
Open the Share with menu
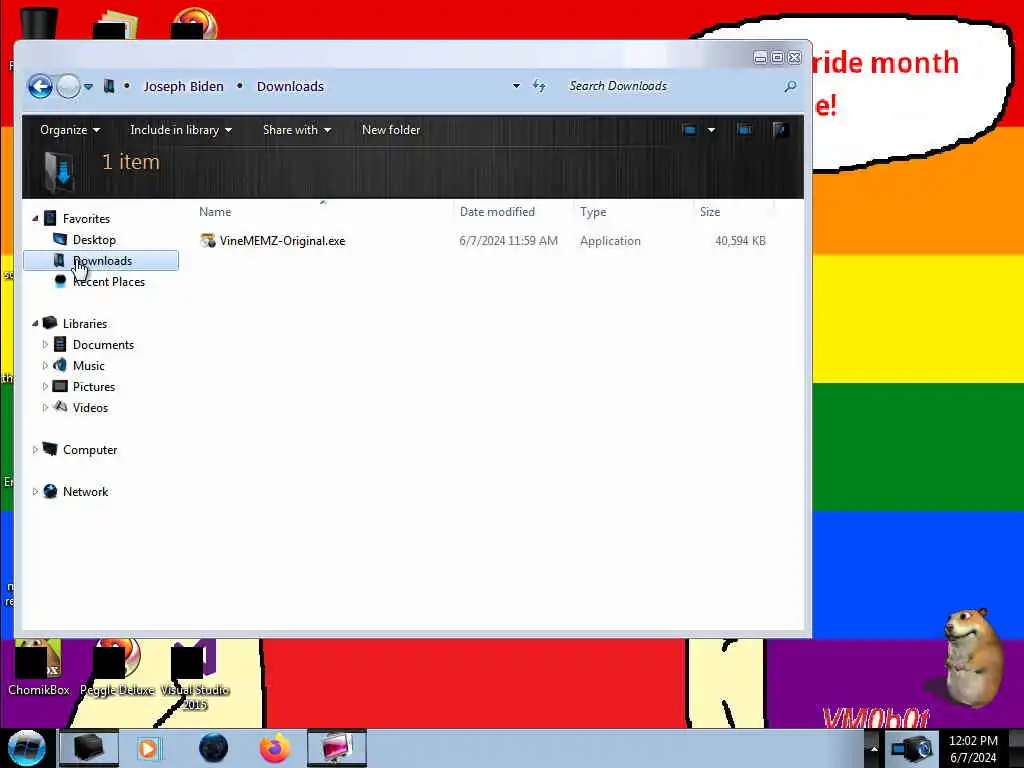[296, 130]
